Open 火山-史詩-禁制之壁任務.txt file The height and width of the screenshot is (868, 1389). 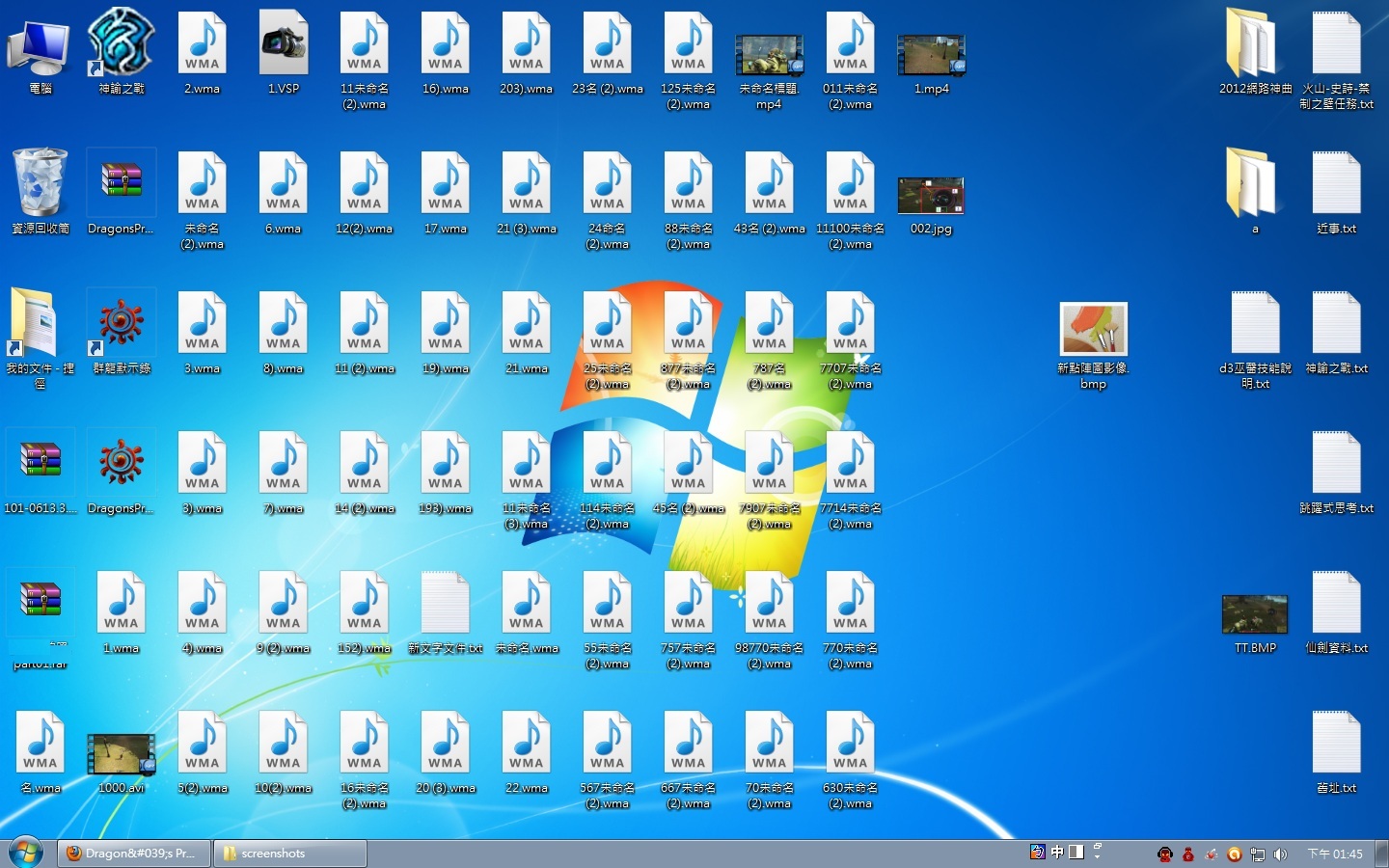(x=1337, y=61)
